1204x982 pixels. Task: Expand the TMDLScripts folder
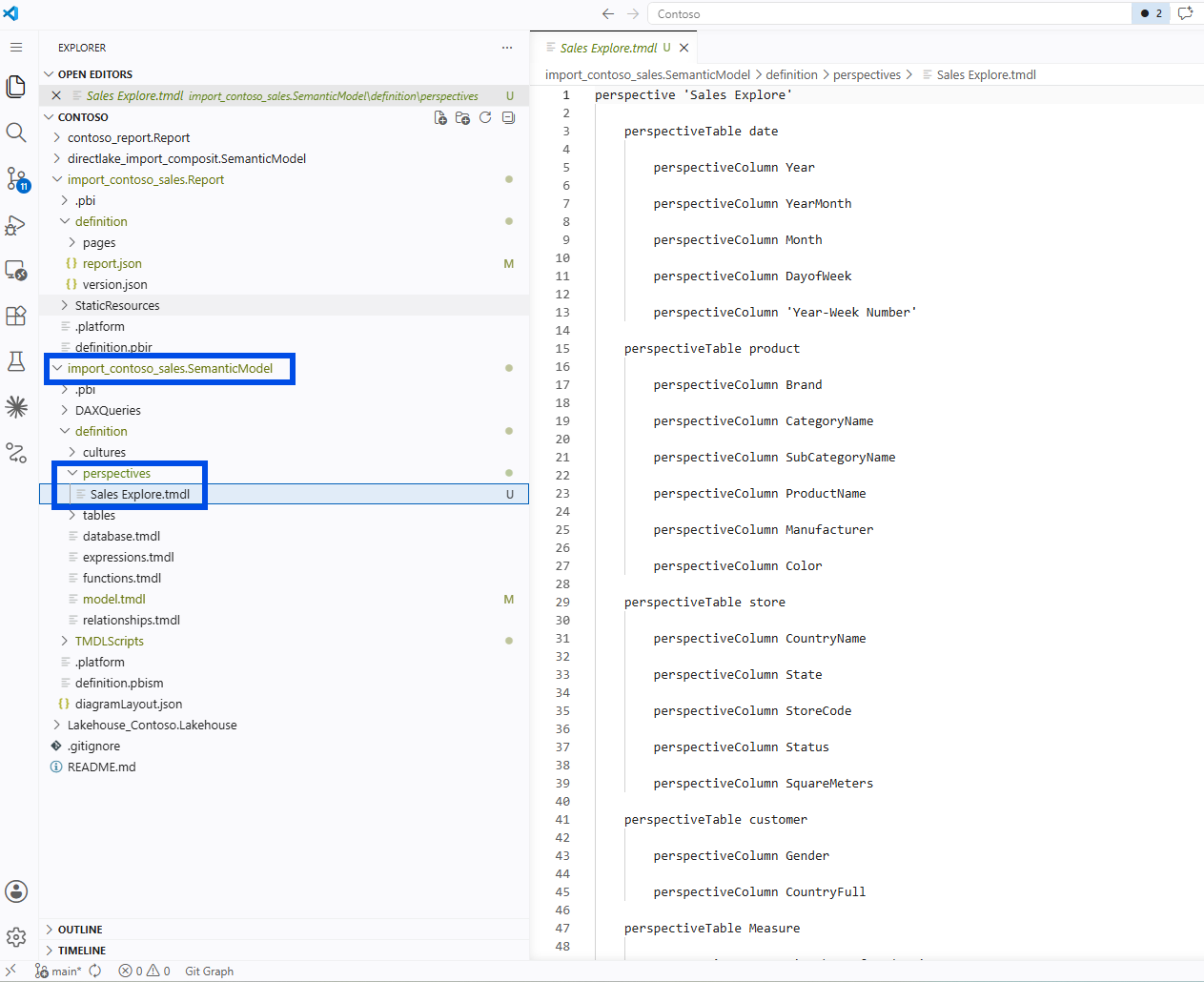pos(110,641)
